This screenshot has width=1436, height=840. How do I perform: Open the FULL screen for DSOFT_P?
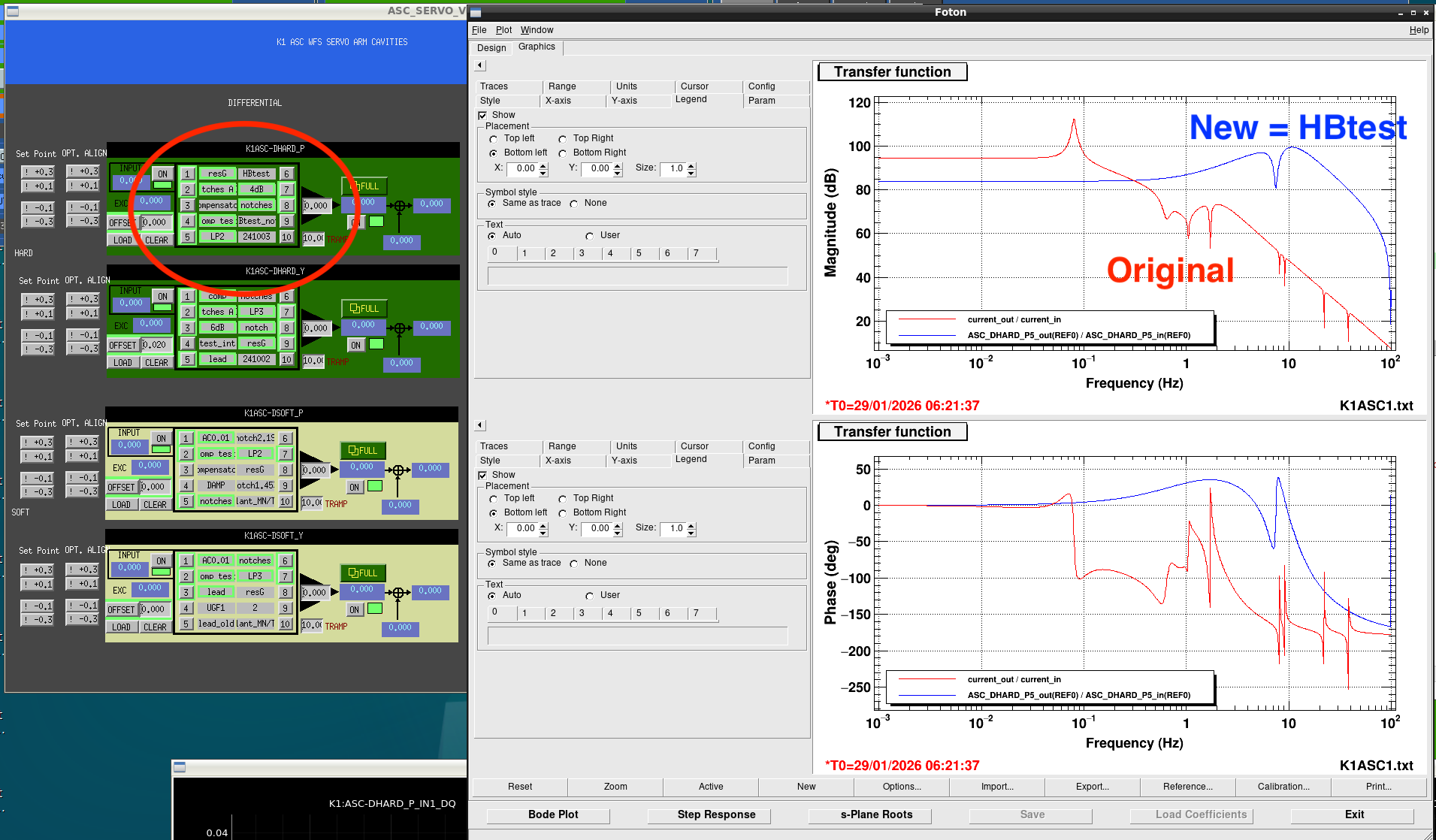363,451
